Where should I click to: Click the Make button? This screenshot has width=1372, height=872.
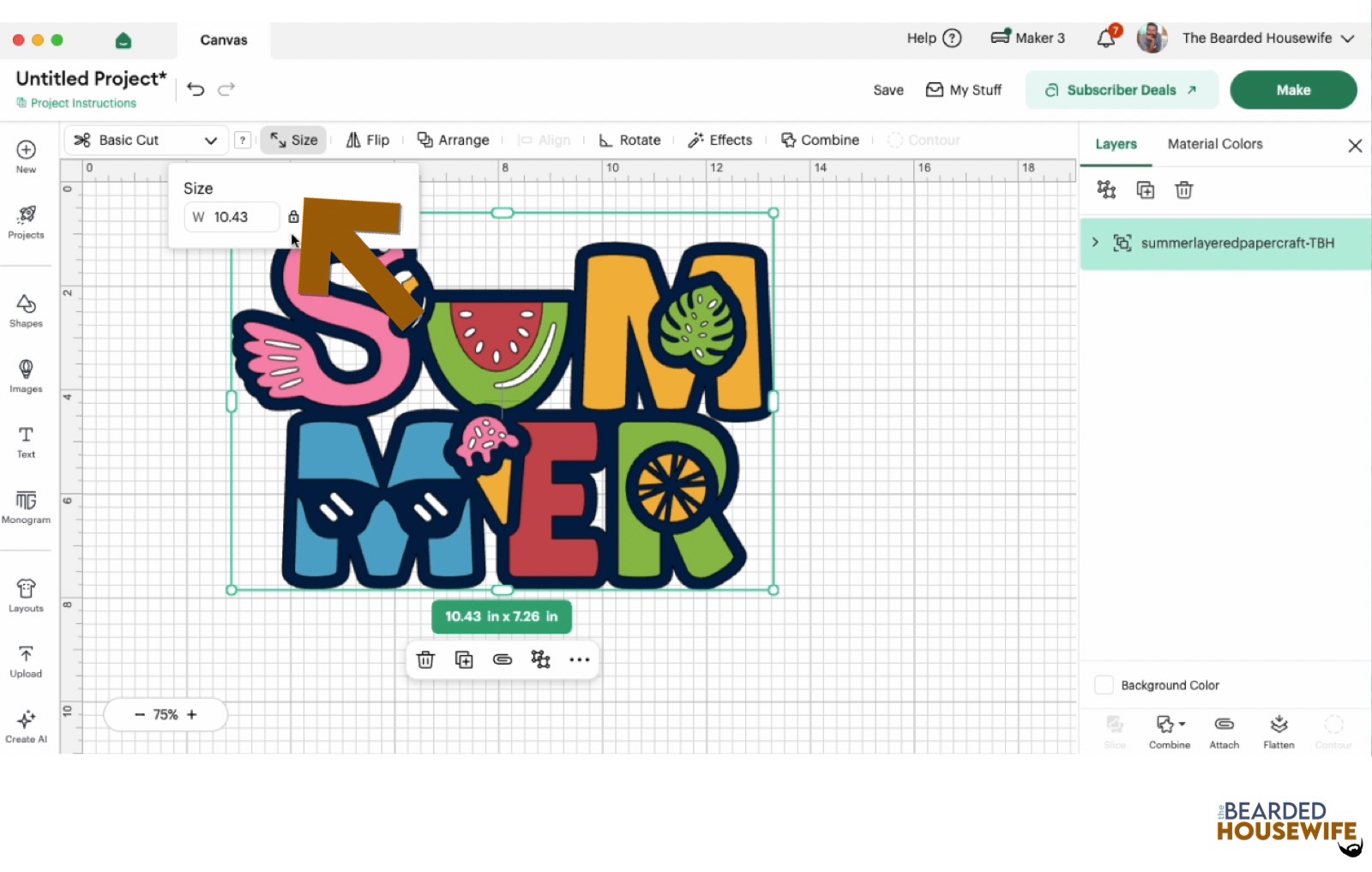pos(1293,90)
